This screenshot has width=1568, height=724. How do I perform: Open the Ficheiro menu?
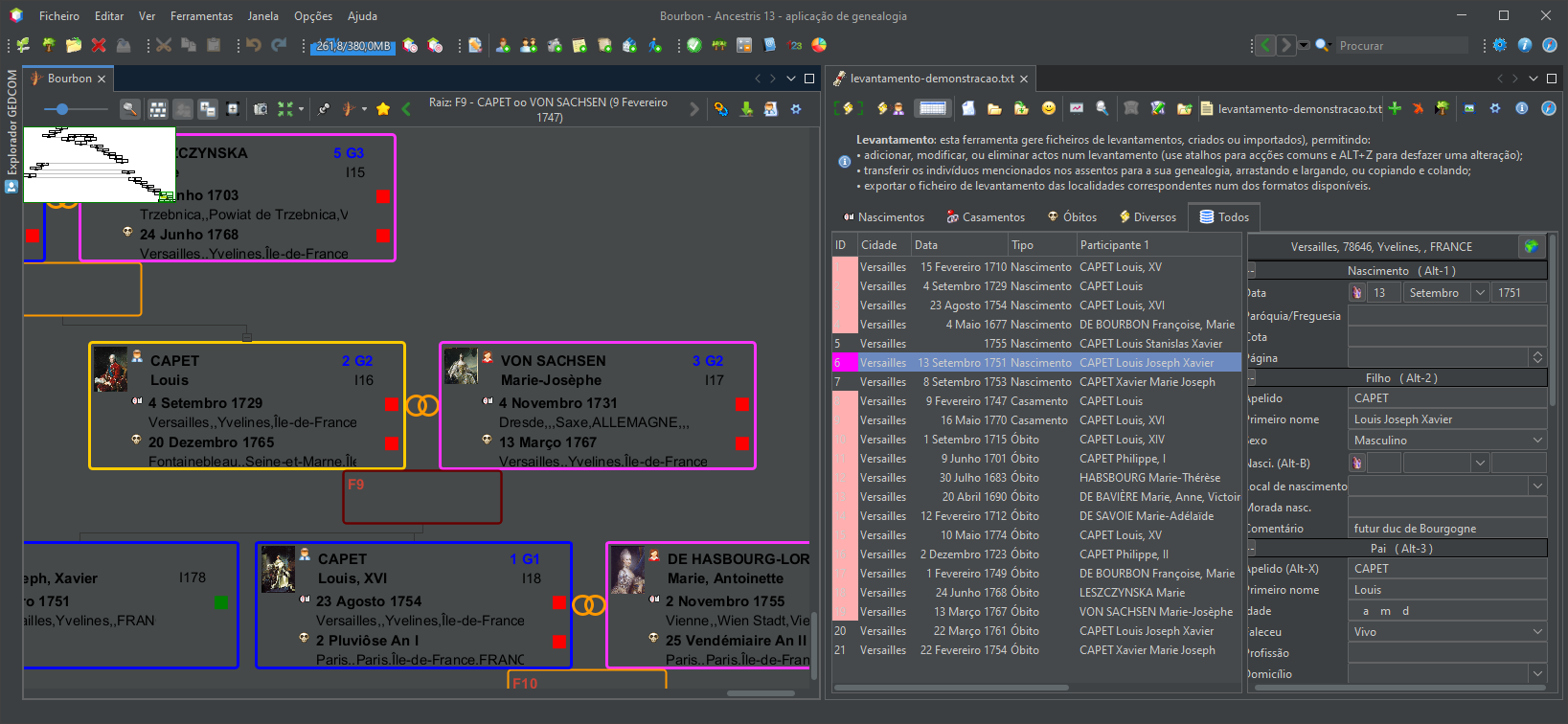tap(59, 16)
